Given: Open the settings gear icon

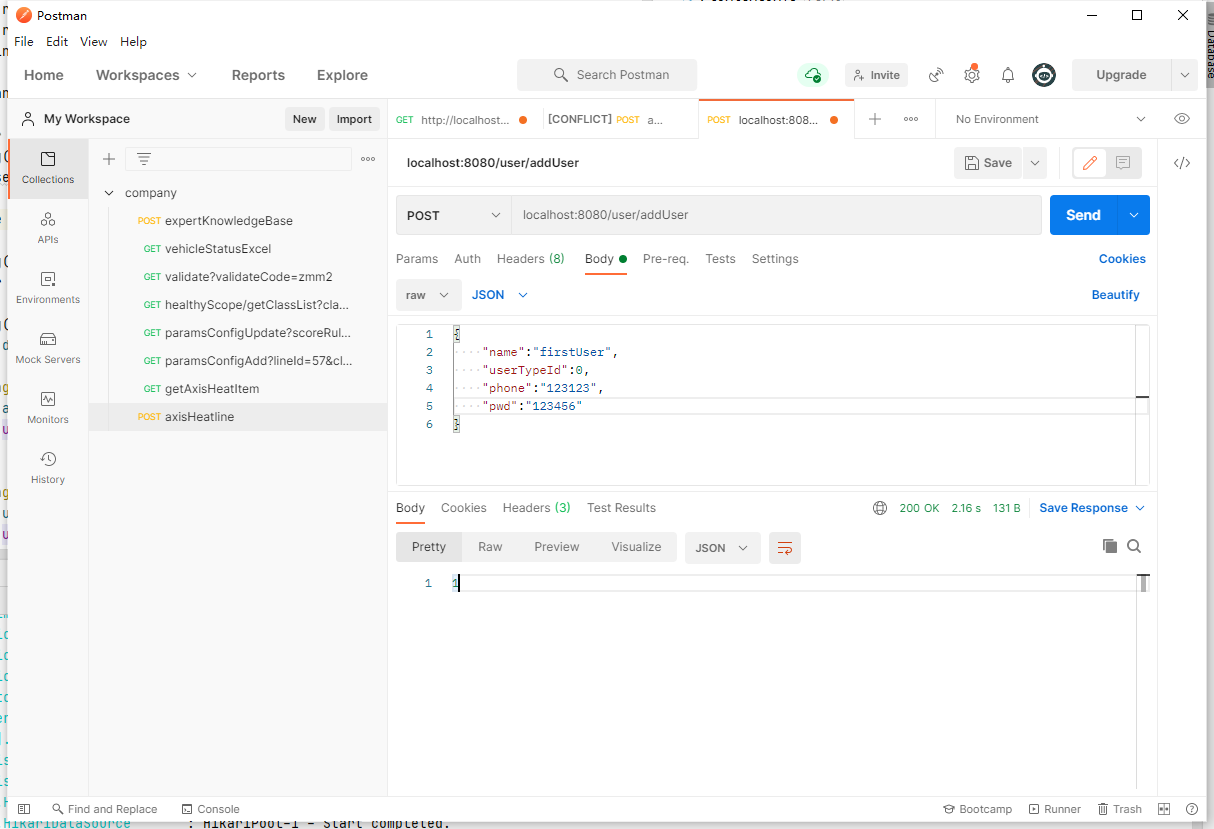Looking at the screenshot, I should (x=972, y=75).
